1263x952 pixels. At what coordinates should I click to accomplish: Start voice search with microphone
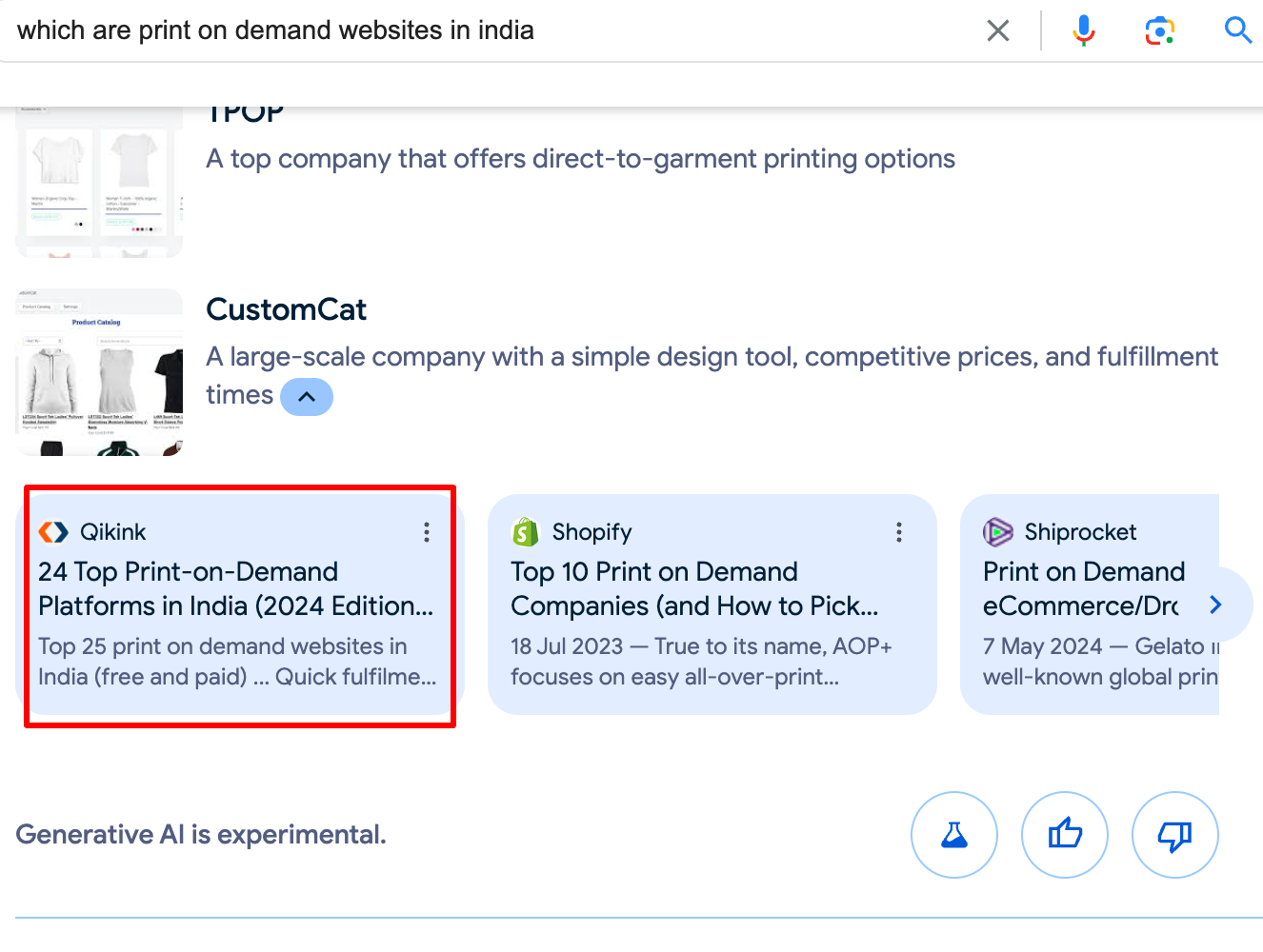click(1083, 30)
